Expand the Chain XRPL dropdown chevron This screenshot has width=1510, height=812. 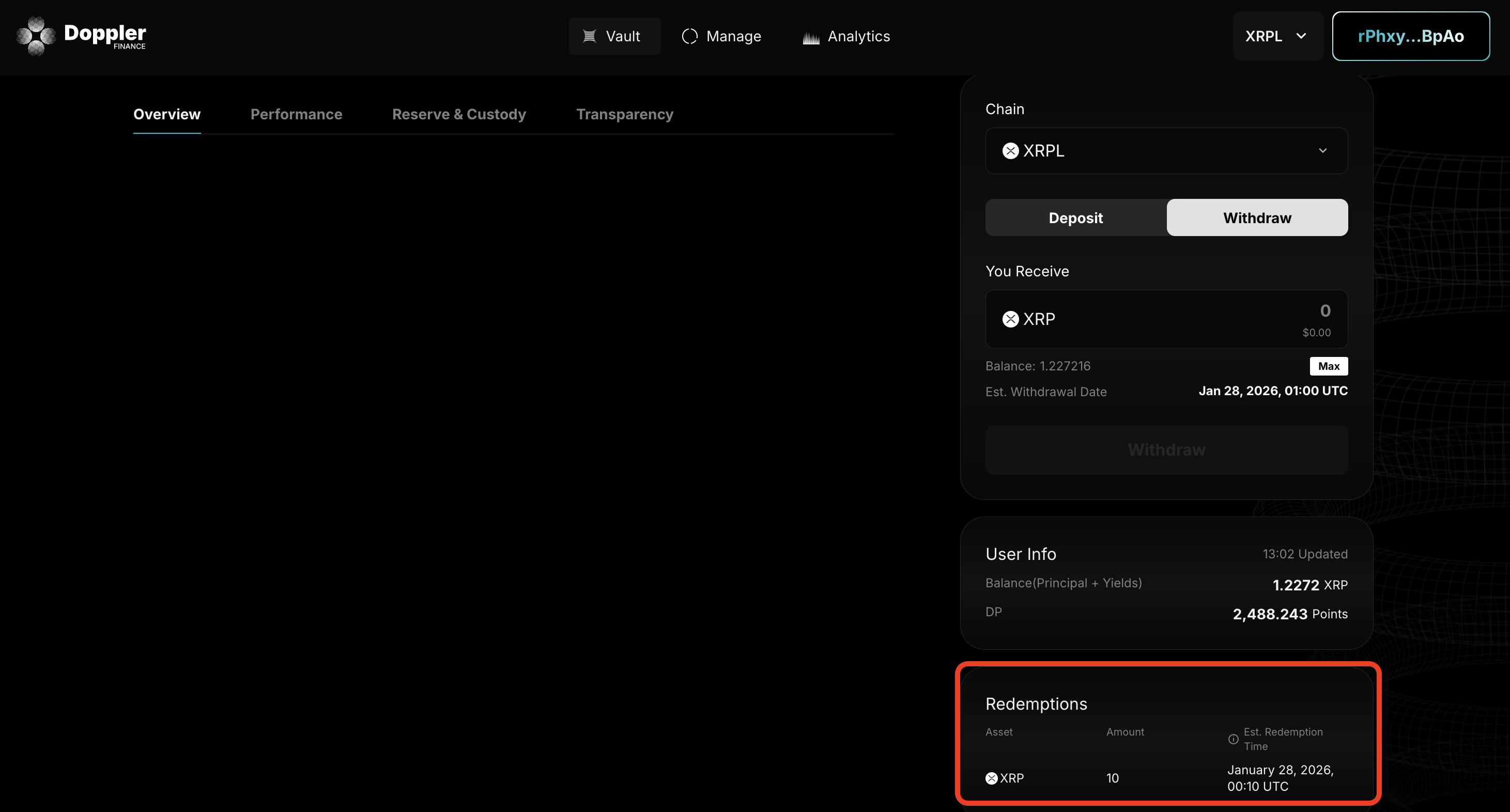point(1322,151)
